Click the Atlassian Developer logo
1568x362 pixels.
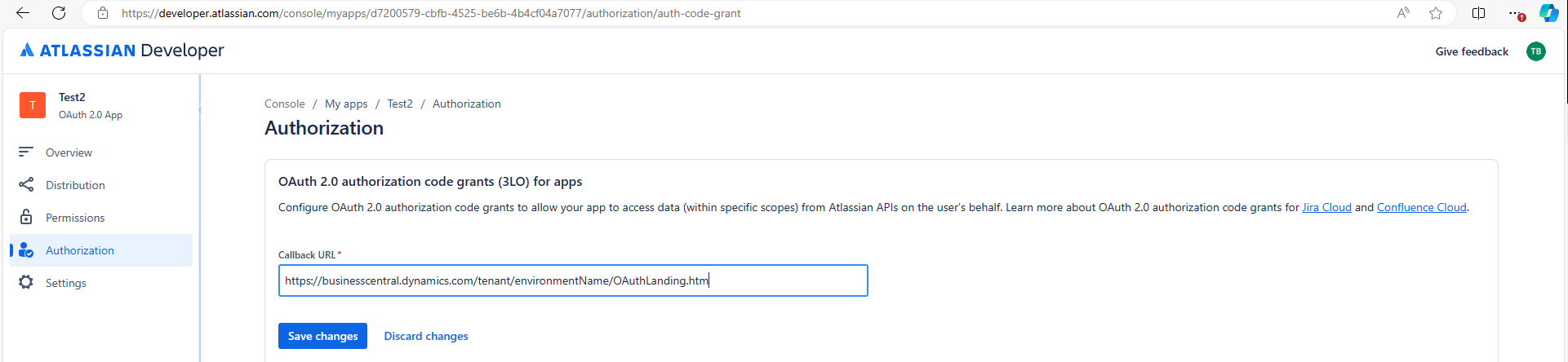pos(122,51)
